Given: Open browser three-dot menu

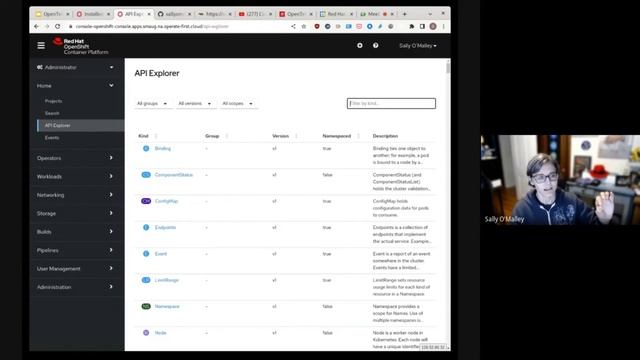Looking at the screenshot, I should tap(444, 26).
